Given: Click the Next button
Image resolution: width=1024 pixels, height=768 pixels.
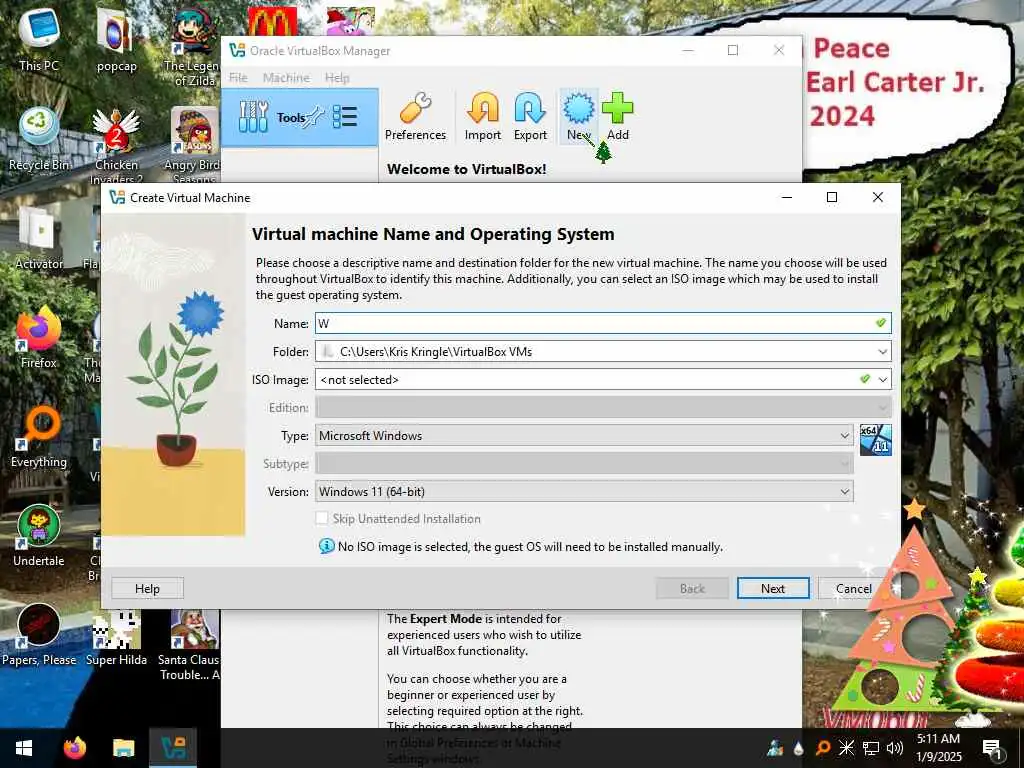Looking at the screenshot, I should [773, 588].
